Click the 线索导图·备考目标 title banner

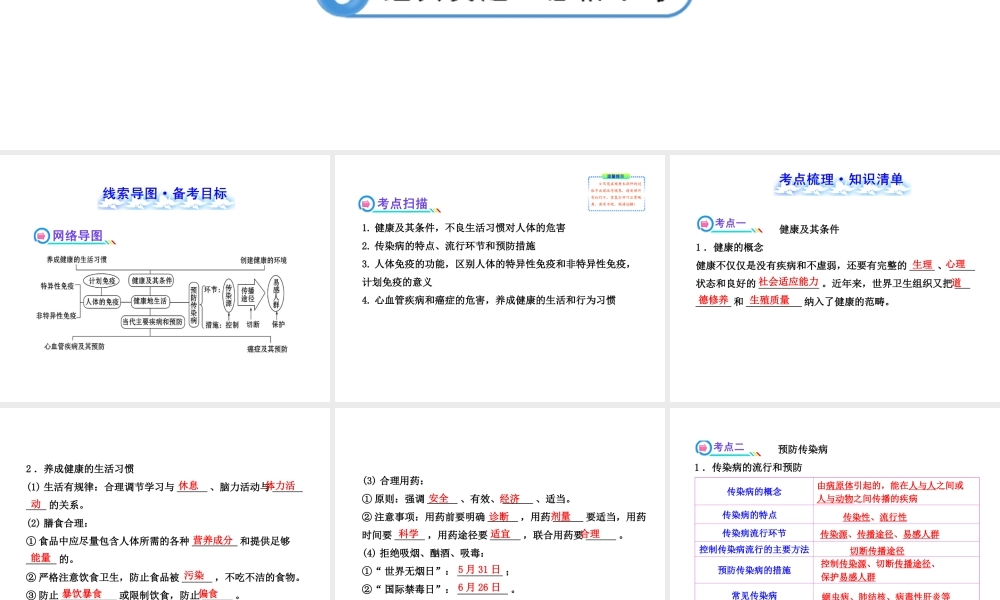[166, 195]
